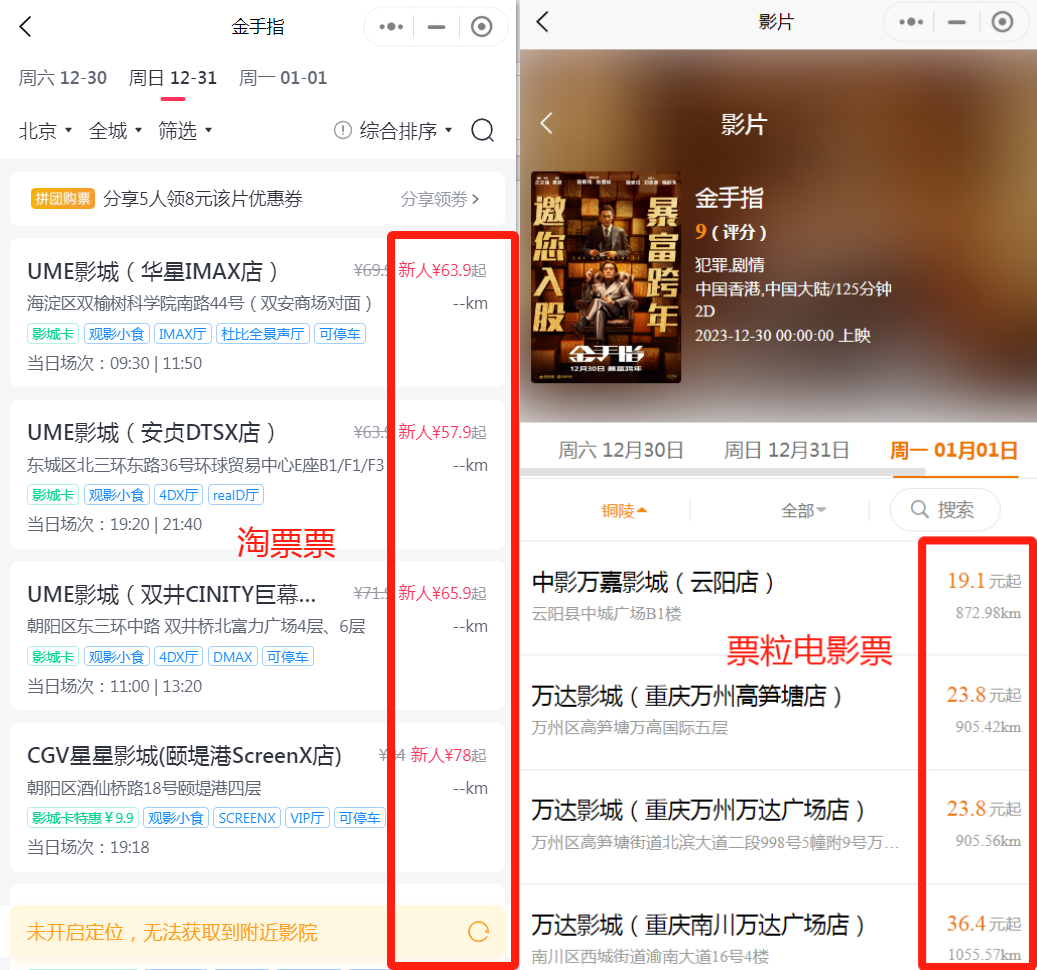The width and height of the screenshot is (1037, 970).
Task: Tap 4DX厅 tag on UME影城（安贞DTSX店）
Action: tap(179, 495)
